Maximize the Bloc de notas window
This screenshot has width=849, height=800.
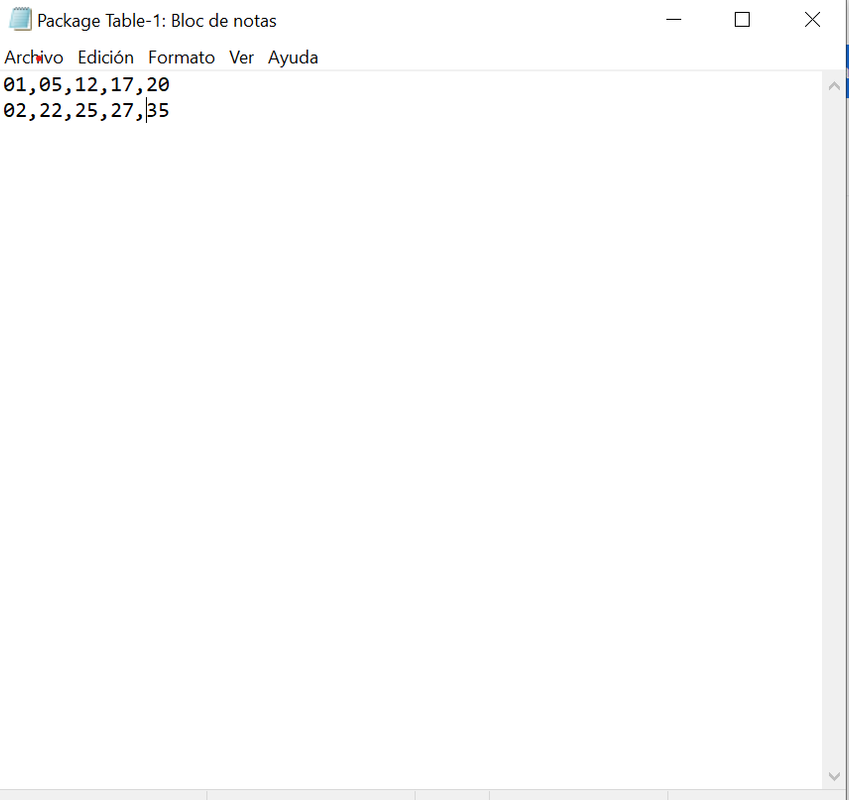click(x=742, y=20)
